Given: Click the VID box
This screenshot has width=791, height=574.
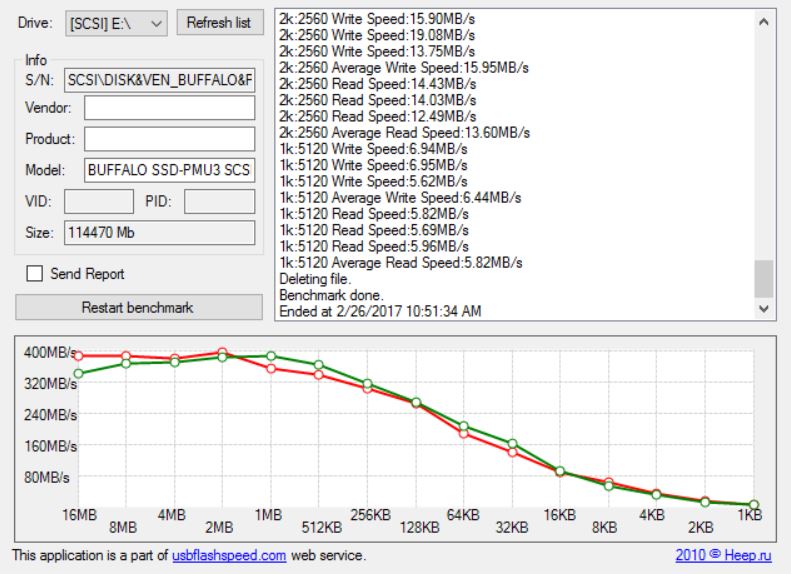Looking at the screenshot, I should click(98, 202).
